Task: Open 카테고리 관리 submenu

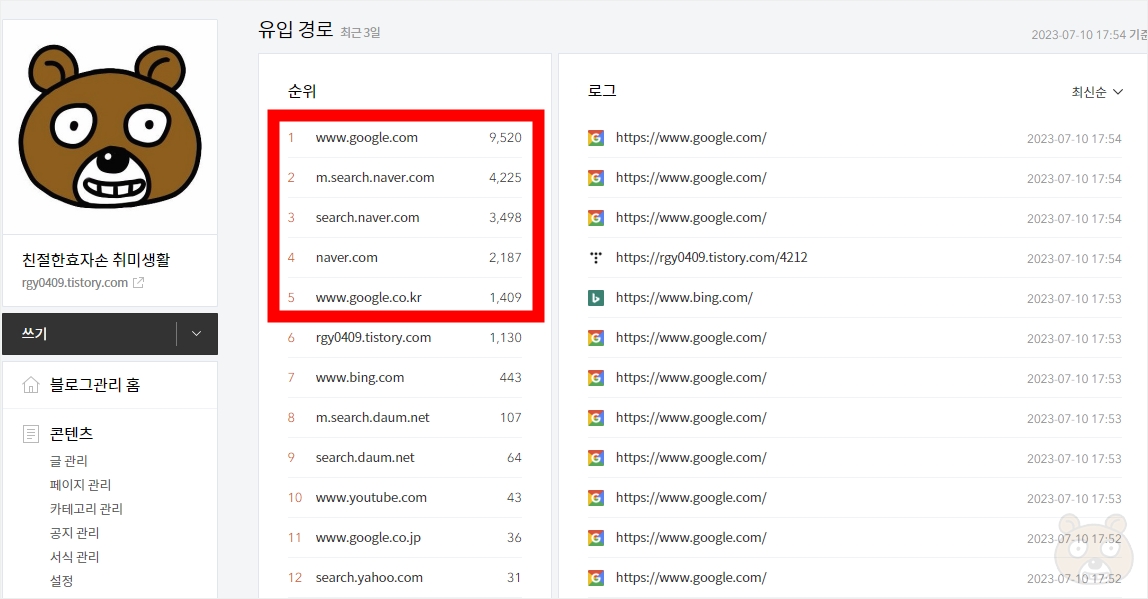Action: 86,509
